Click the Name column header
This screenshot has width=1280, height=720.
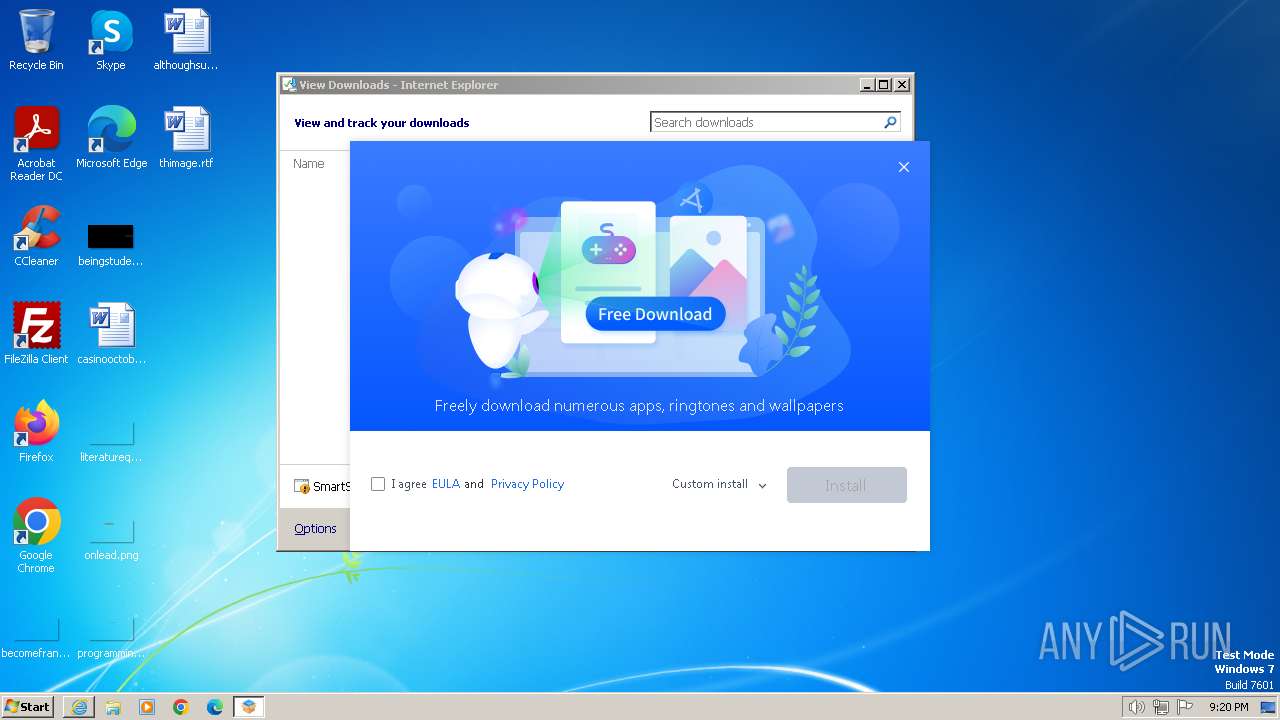[x=309, y=163]
